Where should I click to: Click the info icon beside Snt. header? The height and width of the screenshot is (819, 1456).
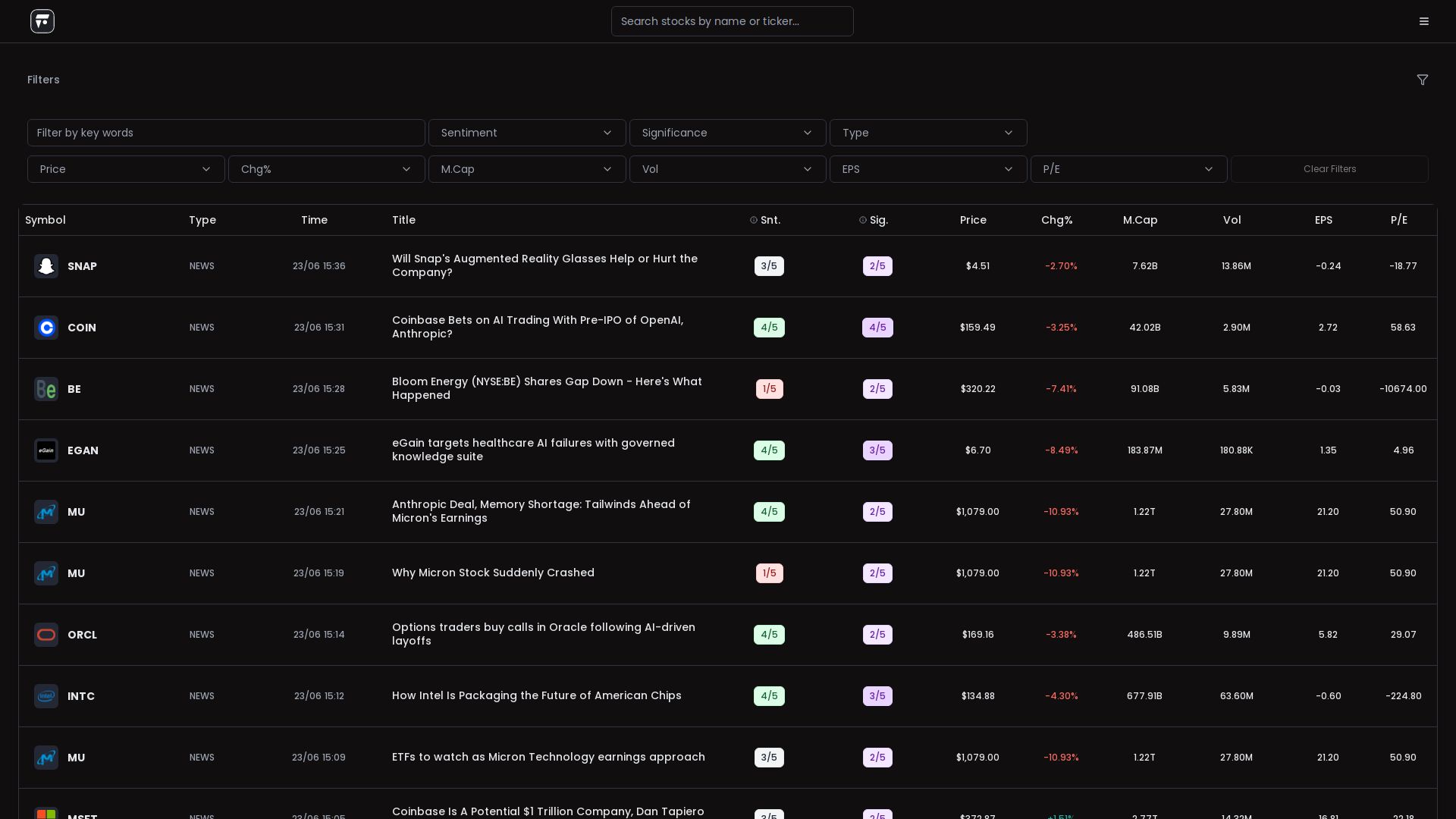click(x=754, y=220)
